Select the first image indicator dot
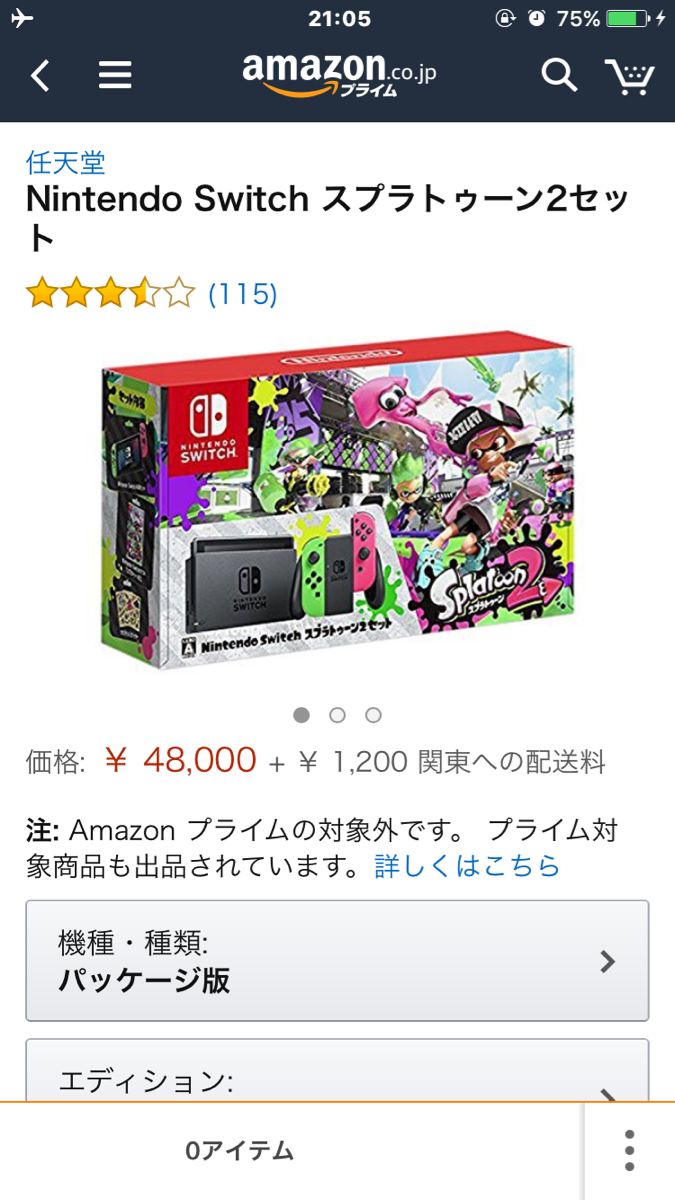This screenshot has width=675, height=1200. pyautogui.click(x=302, y=715)
